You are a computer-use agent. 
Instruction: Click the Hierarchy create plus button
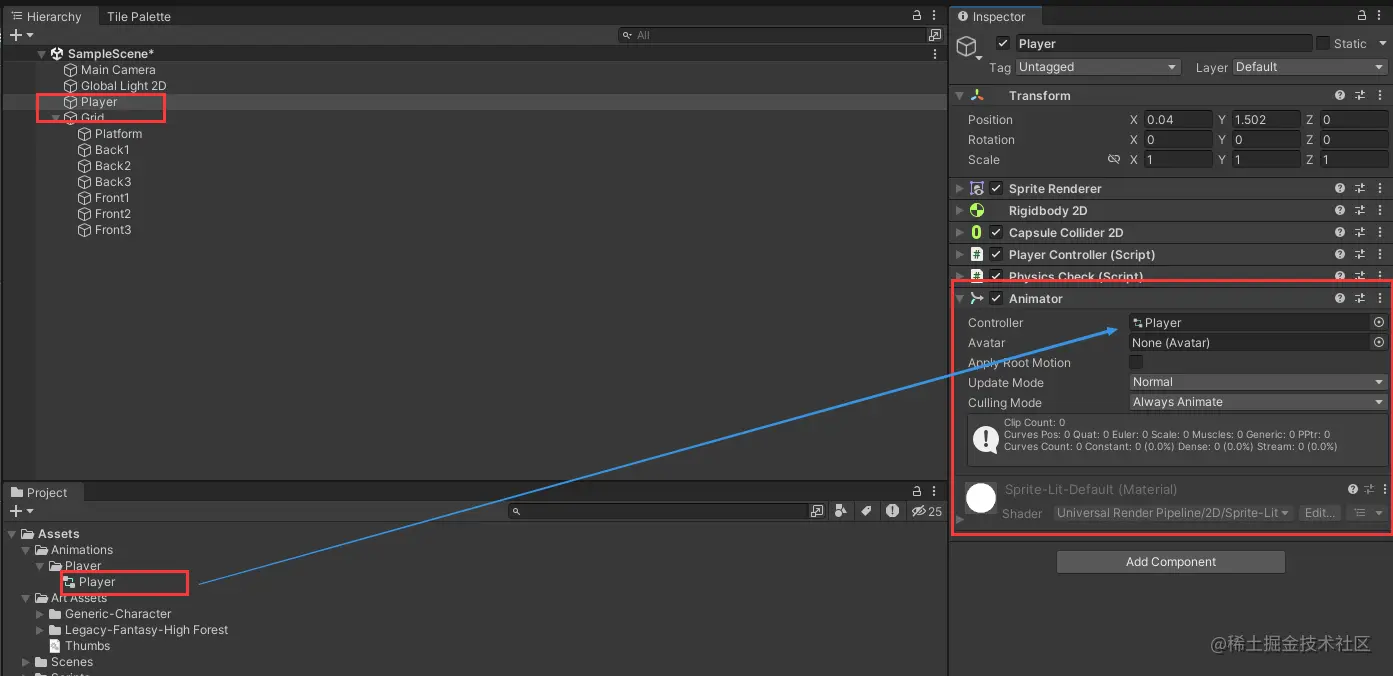click(x=15, y=35)
